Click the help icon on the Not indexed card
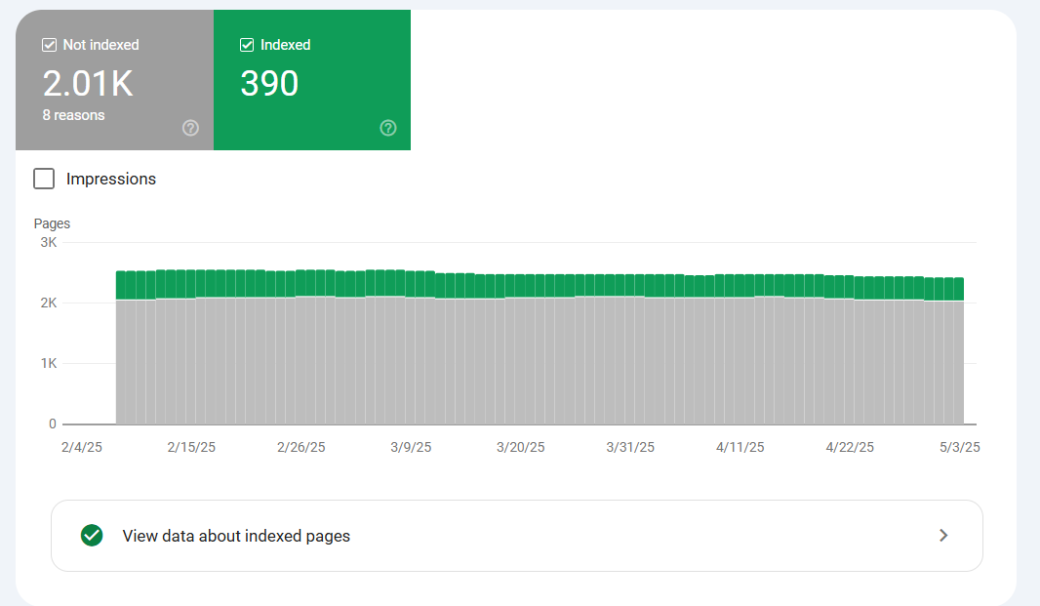1040x606 pixels. coord(190,127)
